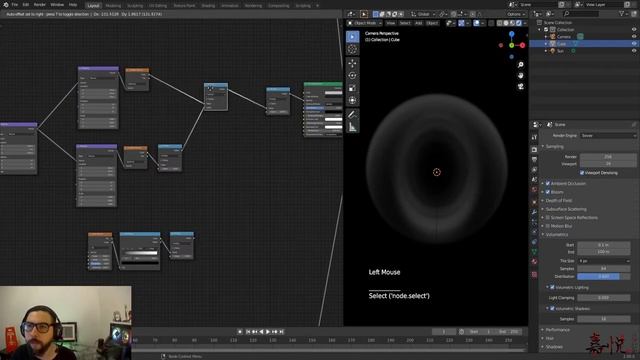Select the 3D Cursor tool
Image resolution: width=640 pixels, height=360 pixels.
(353, 49)
